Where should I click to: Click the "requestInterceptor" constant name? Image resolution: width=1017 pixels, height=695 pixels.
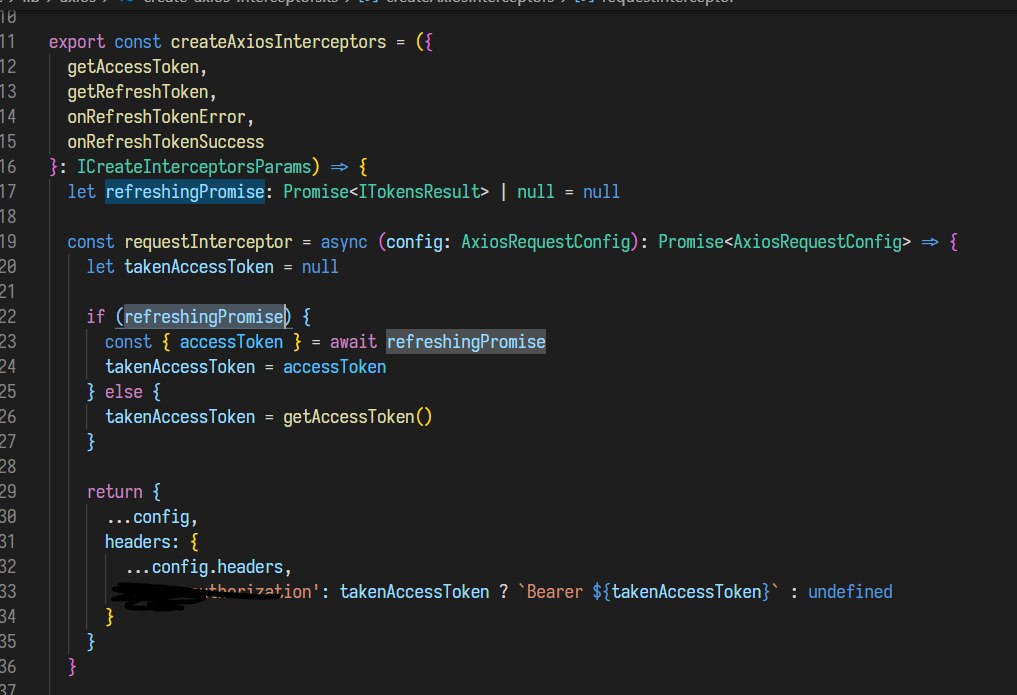(x=208, y=242)
